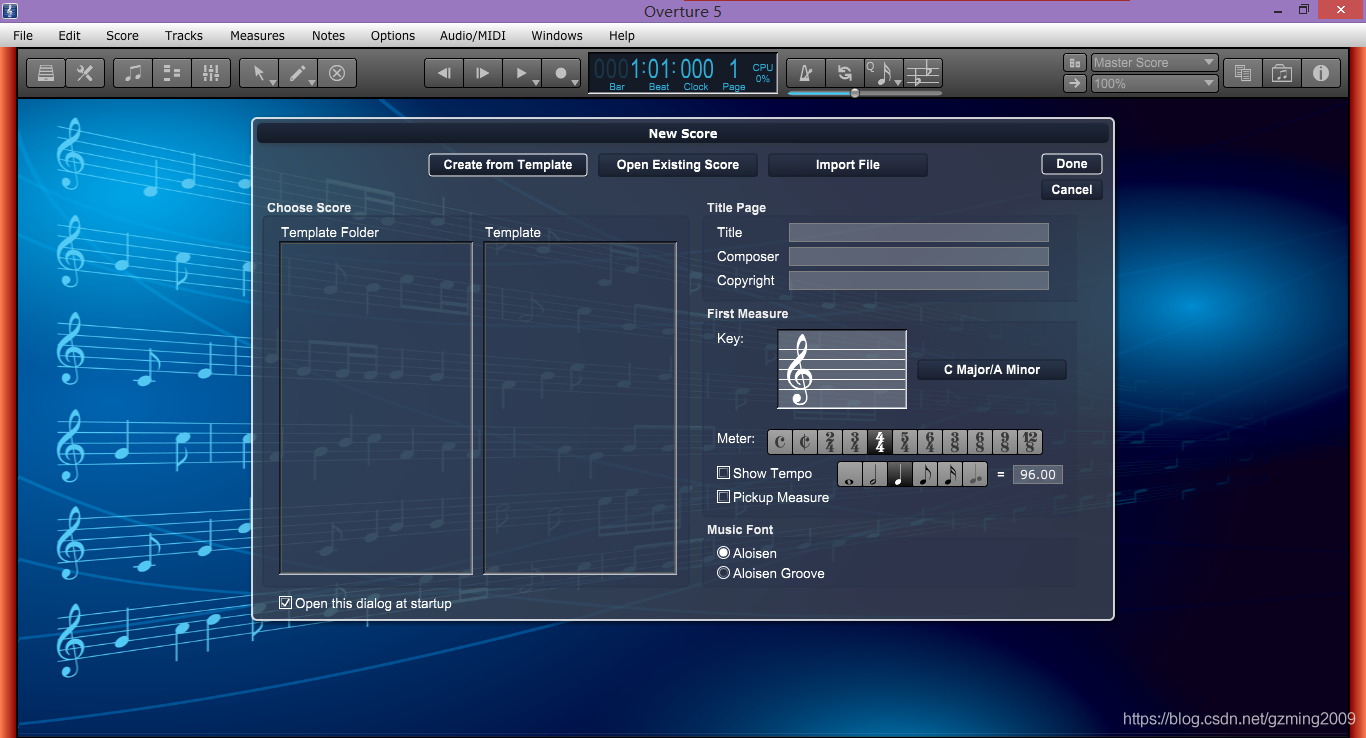
Task: Select the Create from Template tab
Action: (x=508, y=165)
